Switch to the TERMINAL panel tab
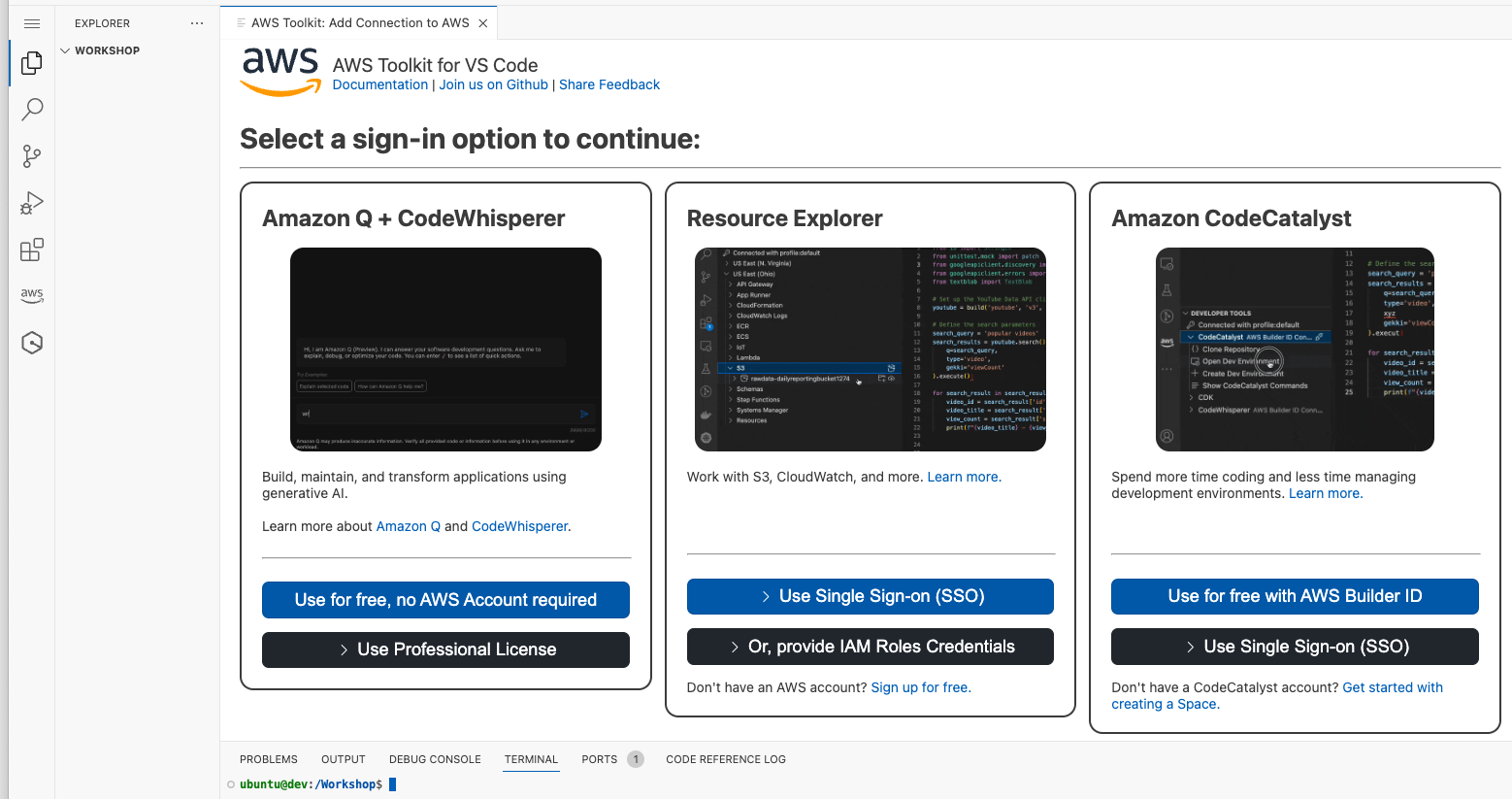The width and height of the screenshot is (1512, 799). pyautogui.click(x=531, y=759)
